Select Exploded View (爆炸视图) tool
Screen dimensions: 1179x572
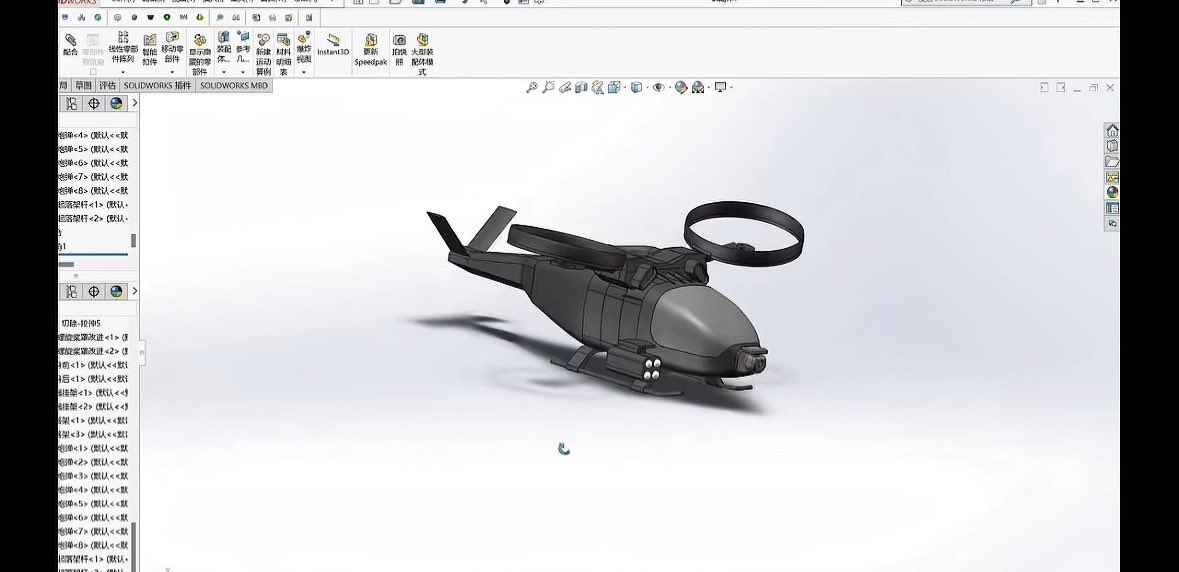coord(304,47)
